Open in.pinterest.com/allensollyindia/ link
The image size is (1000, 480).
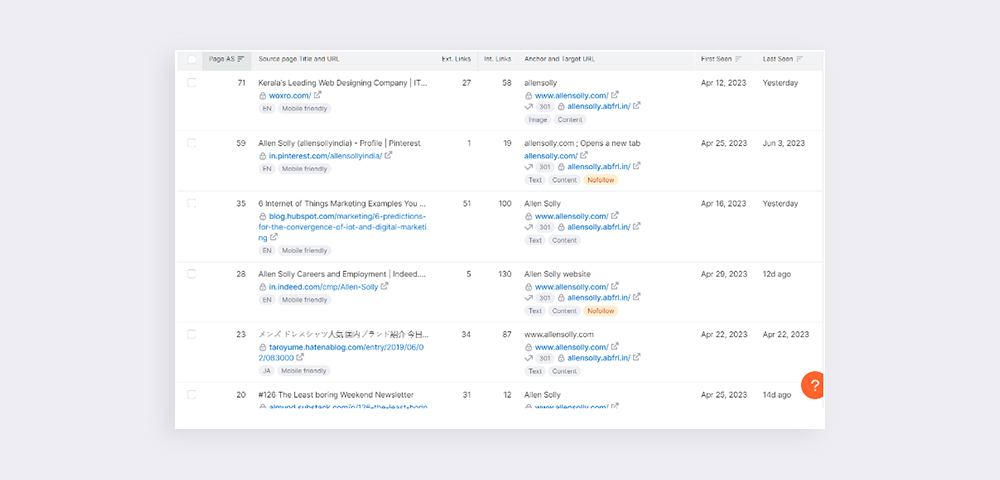click(325, 156)
